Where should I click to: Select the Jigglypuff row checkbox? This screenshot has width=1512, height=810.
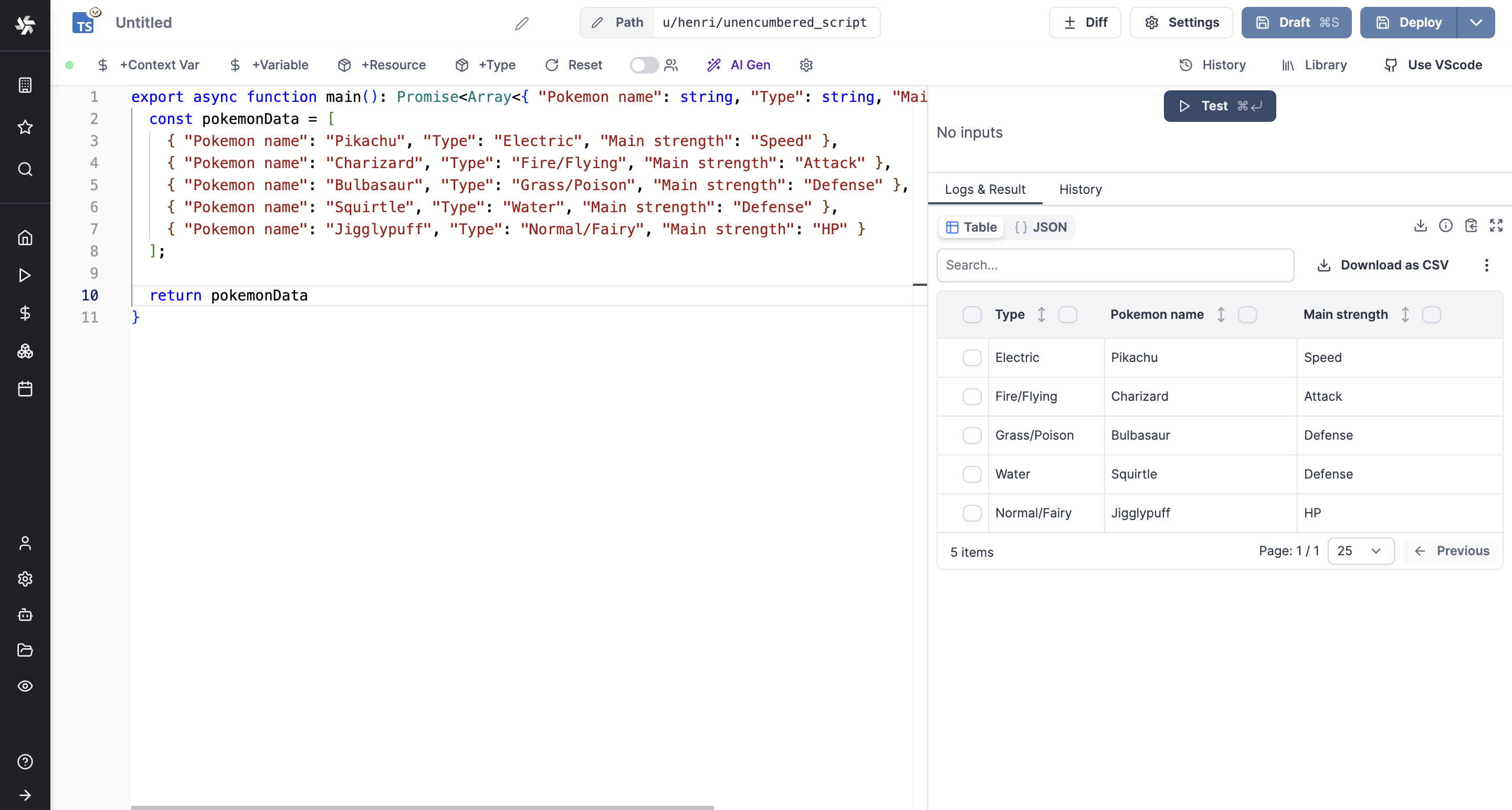(x=971, y=513)
